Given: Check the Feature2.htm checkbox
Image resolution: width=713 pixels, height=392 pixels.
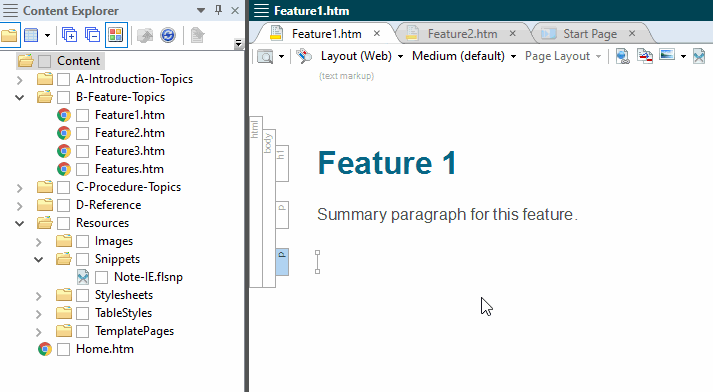Looking at the screenshot, I should pos(82,133).
